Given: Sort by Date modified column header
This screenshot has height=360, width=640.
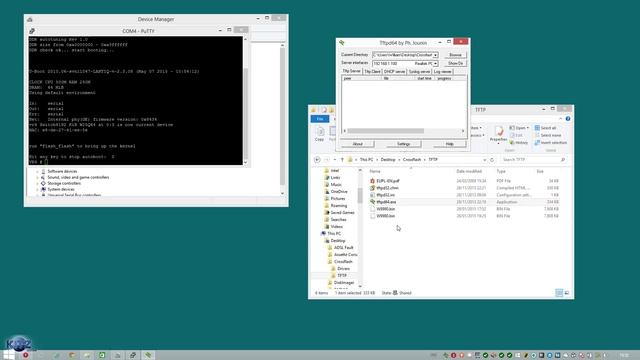Looking at the screenshot, I should point(469,171).
